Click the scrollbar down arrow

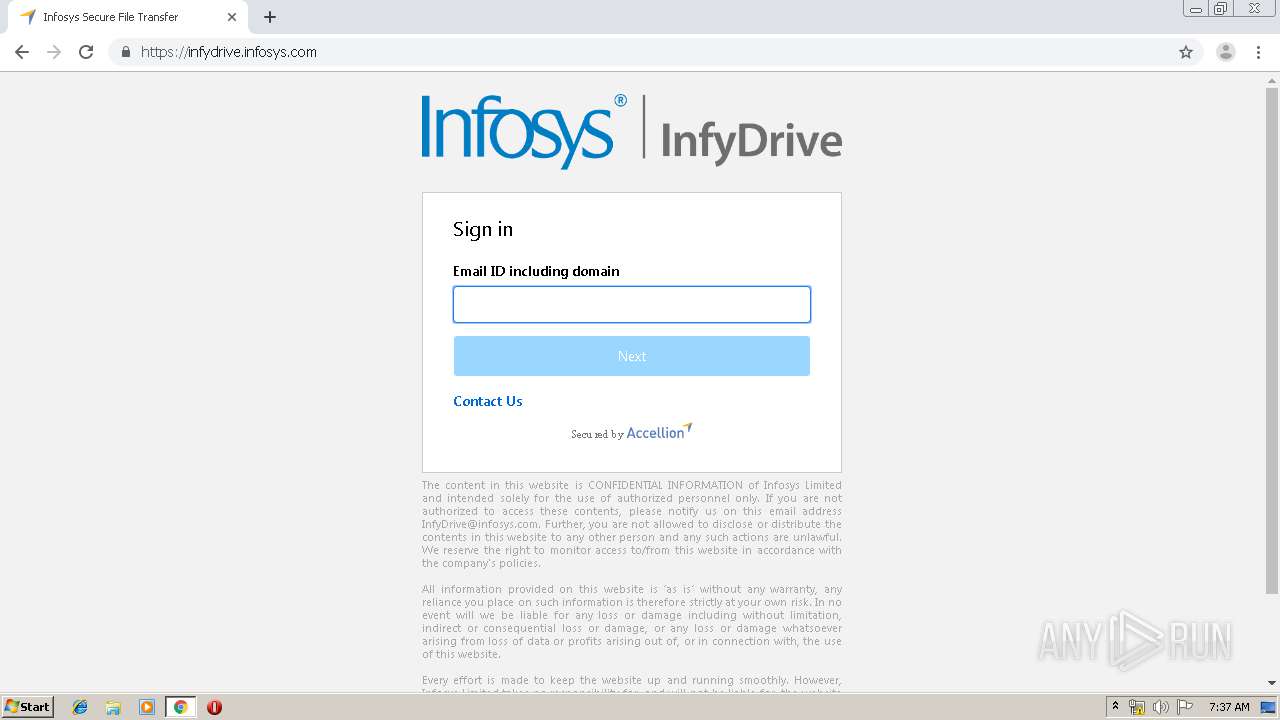pyautogui.click(x=1272, y=682)
